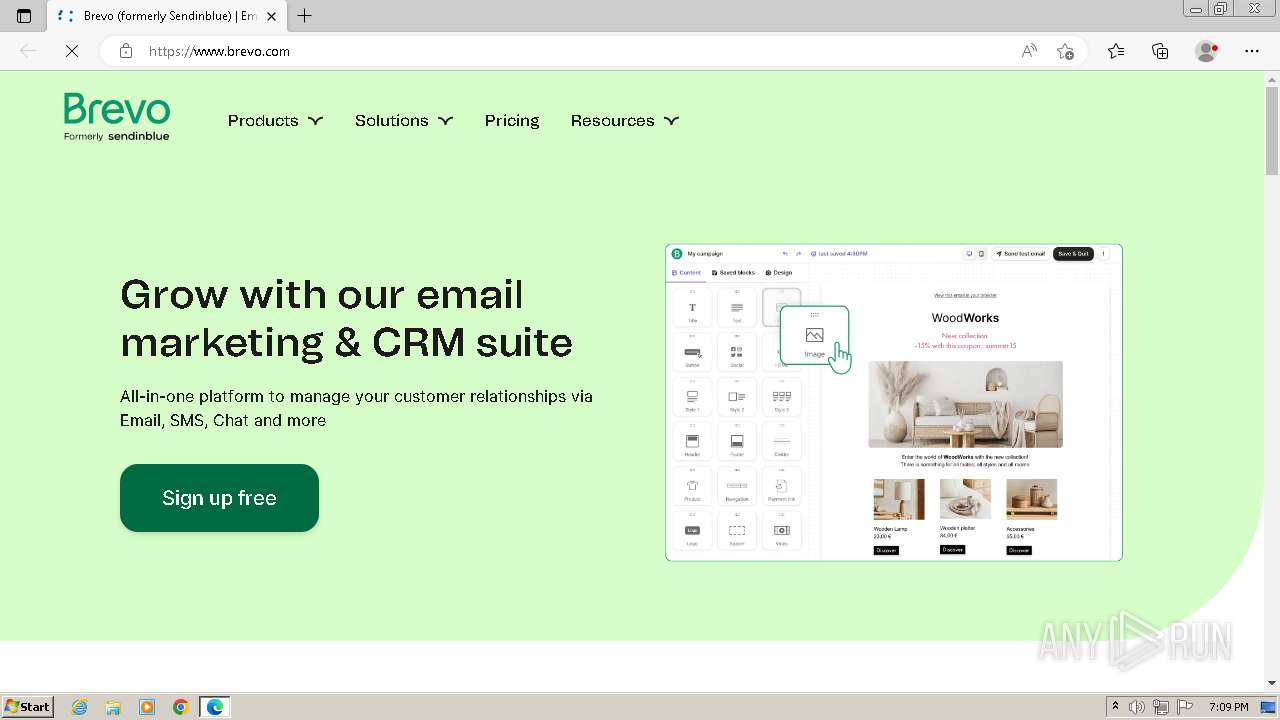
Task: Open the Collections panel
Action: click(x=1160, y=51)
